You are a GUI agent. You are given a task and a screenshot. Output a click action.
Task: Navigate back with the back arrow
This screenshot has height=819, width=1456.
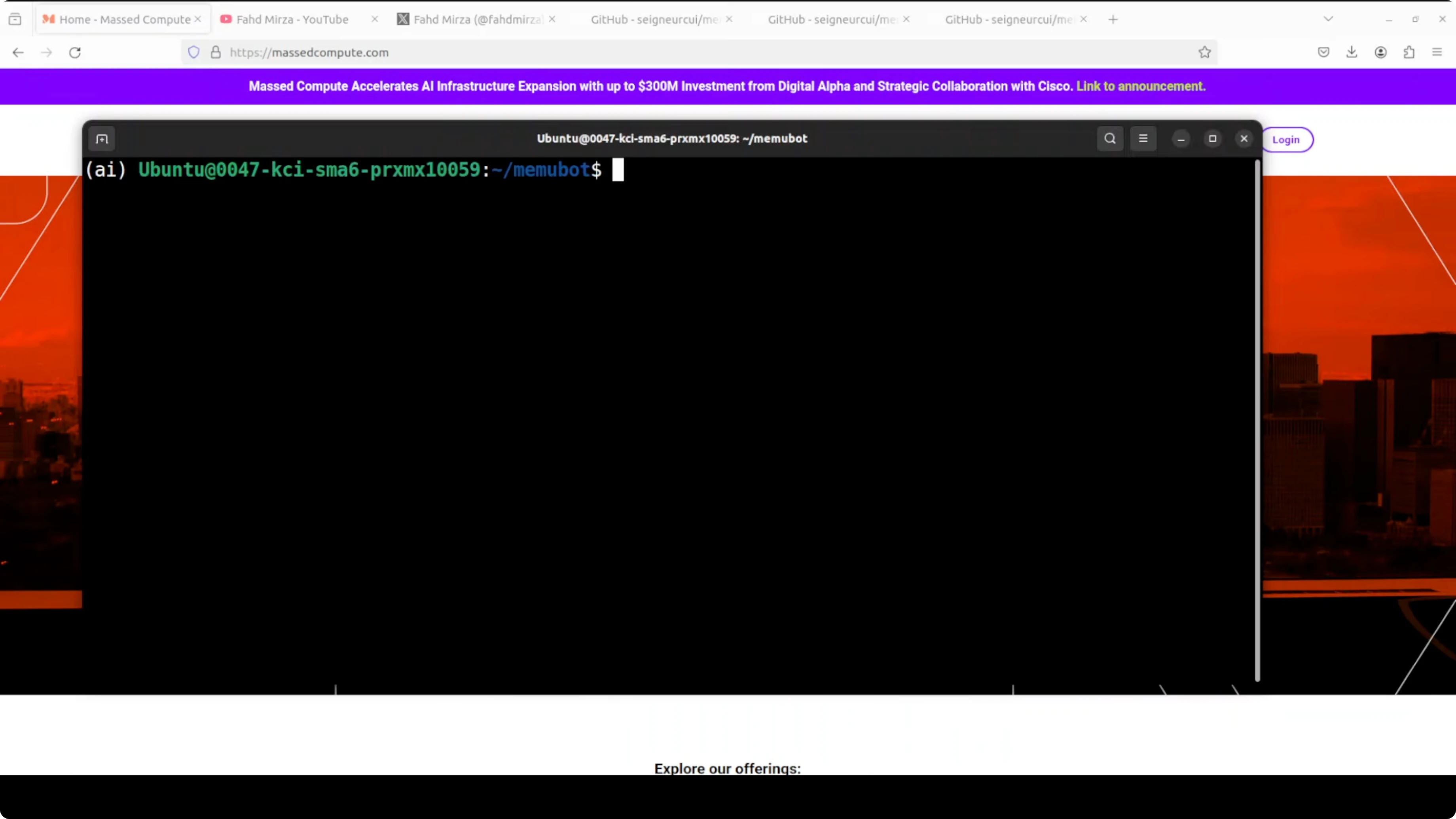(x=18, y=52)
